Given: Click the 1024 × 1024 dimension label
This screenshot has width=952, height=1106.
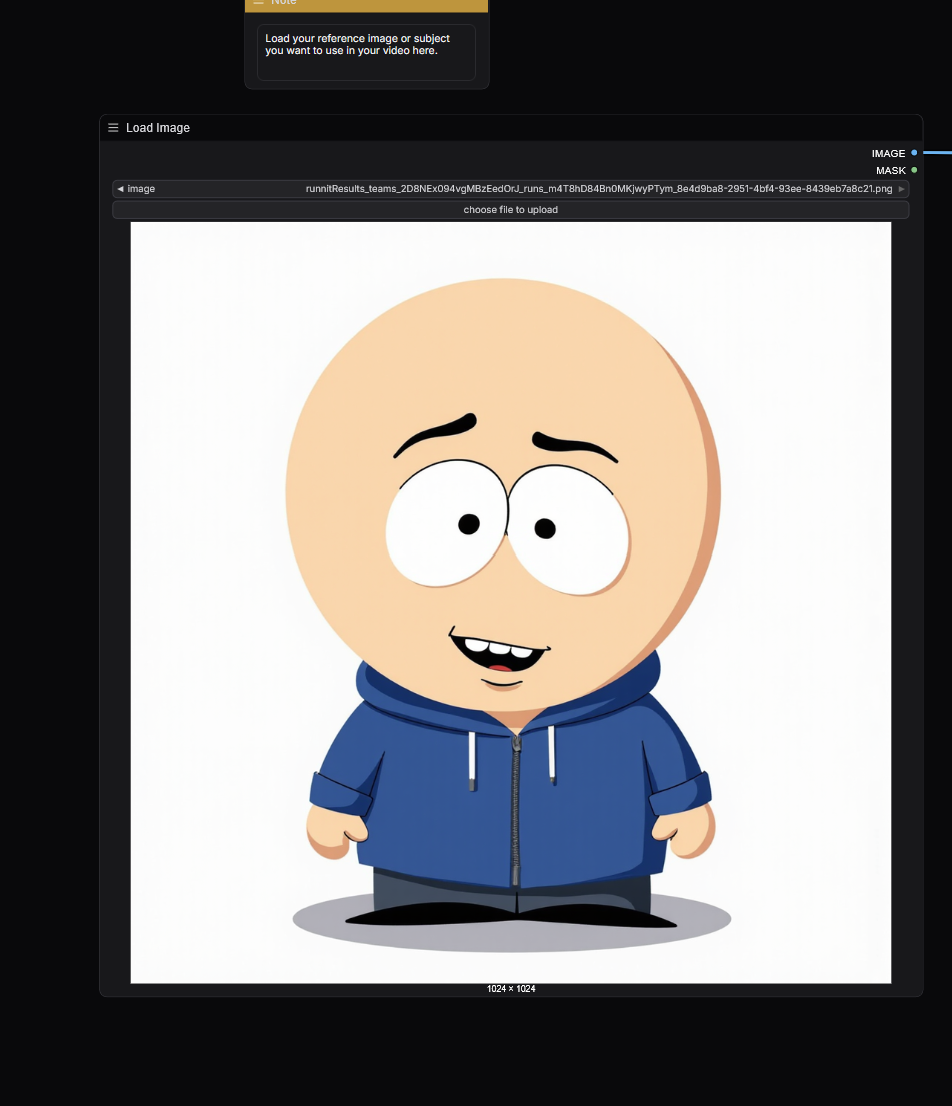Looking at the screenshot, I should (510, 988).
